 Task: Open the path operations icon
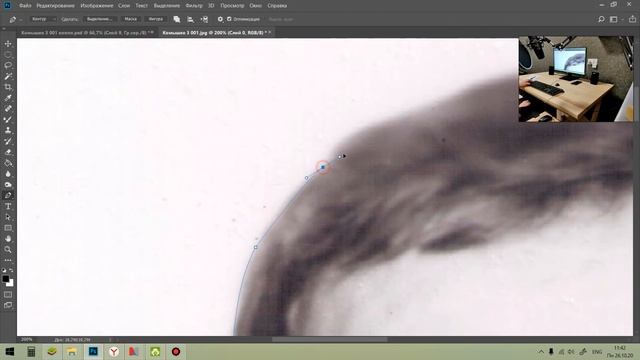click(177, 19)
